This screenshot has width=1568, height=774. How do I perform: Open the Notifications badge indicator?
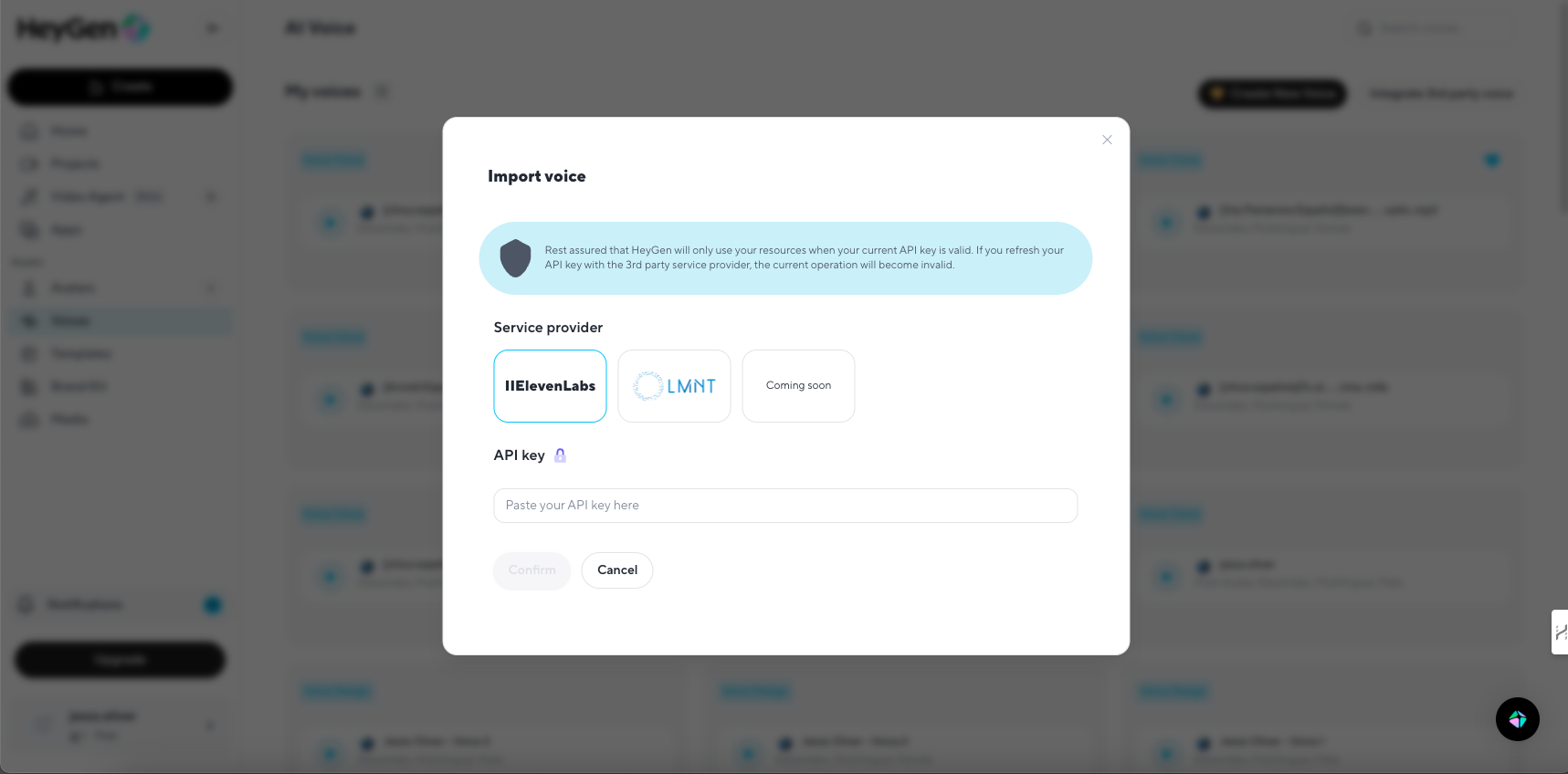click(212, 603)
